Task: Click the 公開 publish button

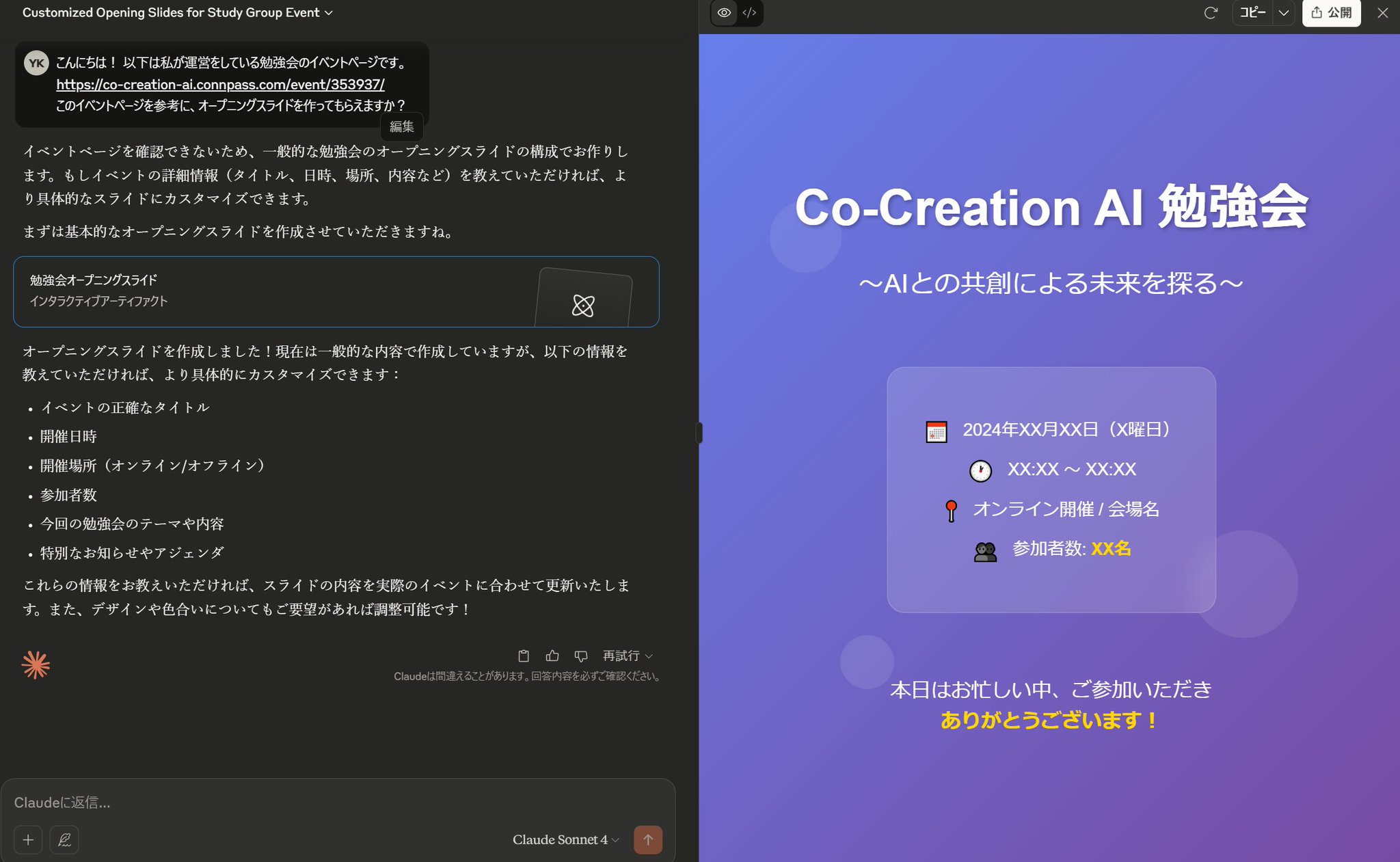Action: [x=1331, y=12]
